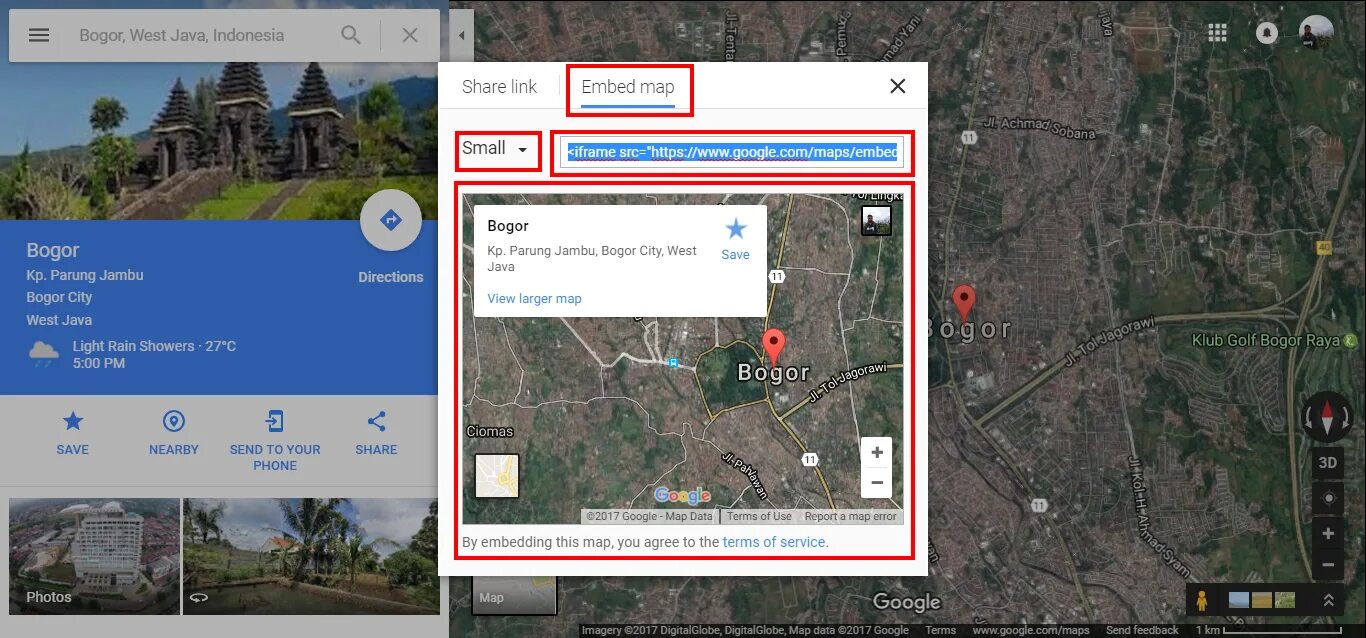This screenshot has width=1366, height=638.
Task: Open the Street View 360 thumbnail
Action: [311, 556]
